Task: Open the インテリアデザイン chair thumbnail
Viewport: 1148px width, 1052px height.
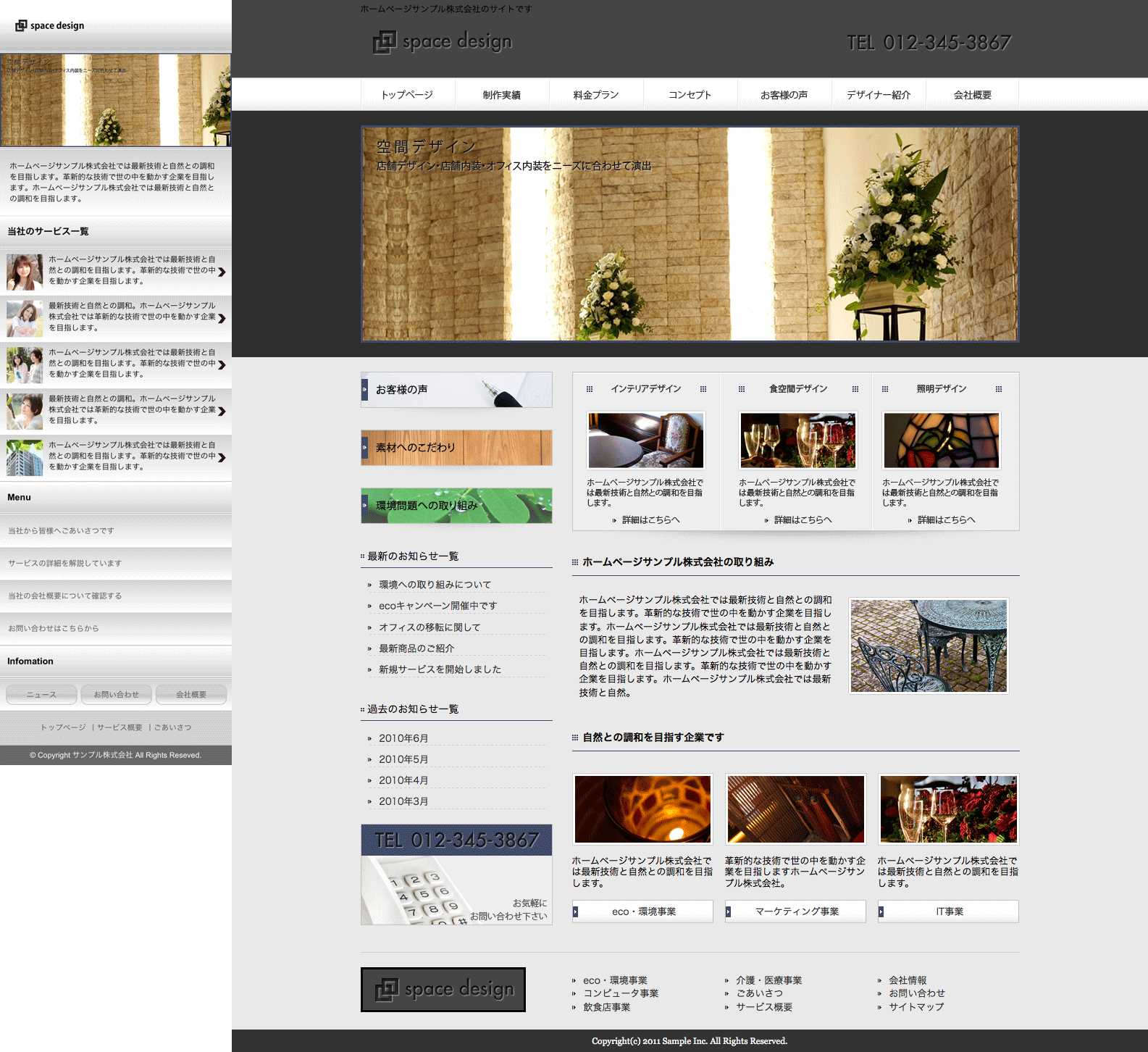Action: pos(645,441)
